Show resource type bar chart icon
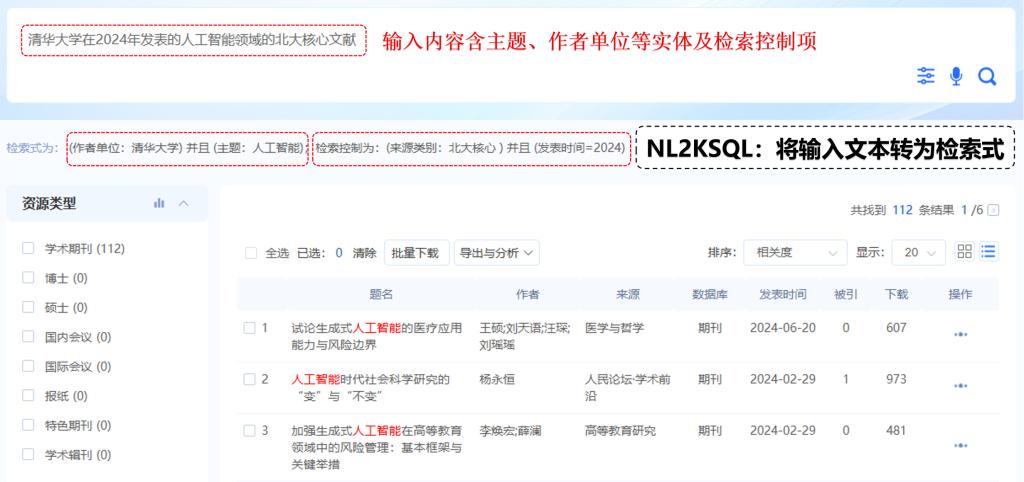The image size is (1024, 482). (159, 204)
